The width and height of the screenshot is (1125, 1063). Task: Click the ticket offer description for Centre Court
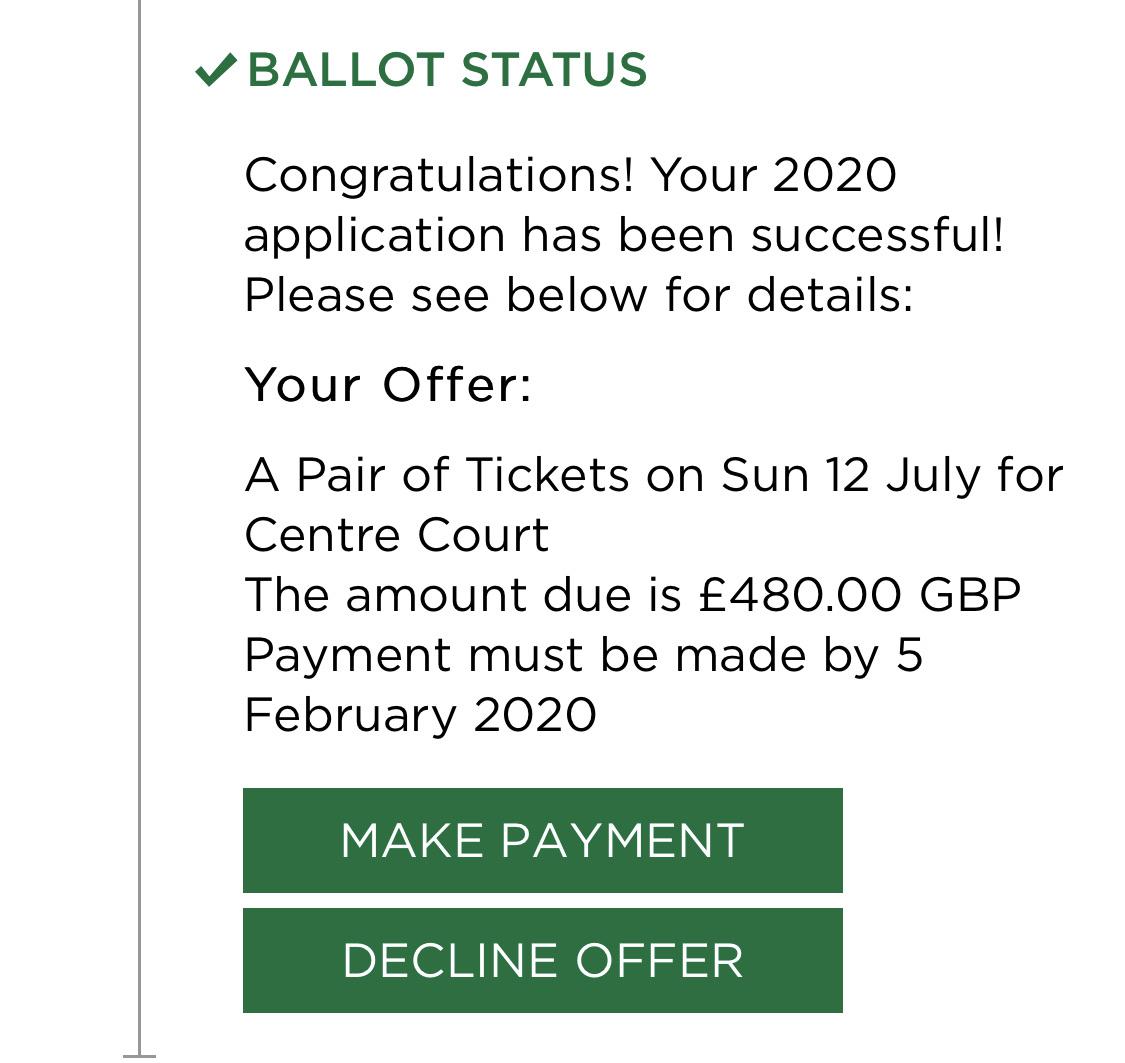click(650, 505)
